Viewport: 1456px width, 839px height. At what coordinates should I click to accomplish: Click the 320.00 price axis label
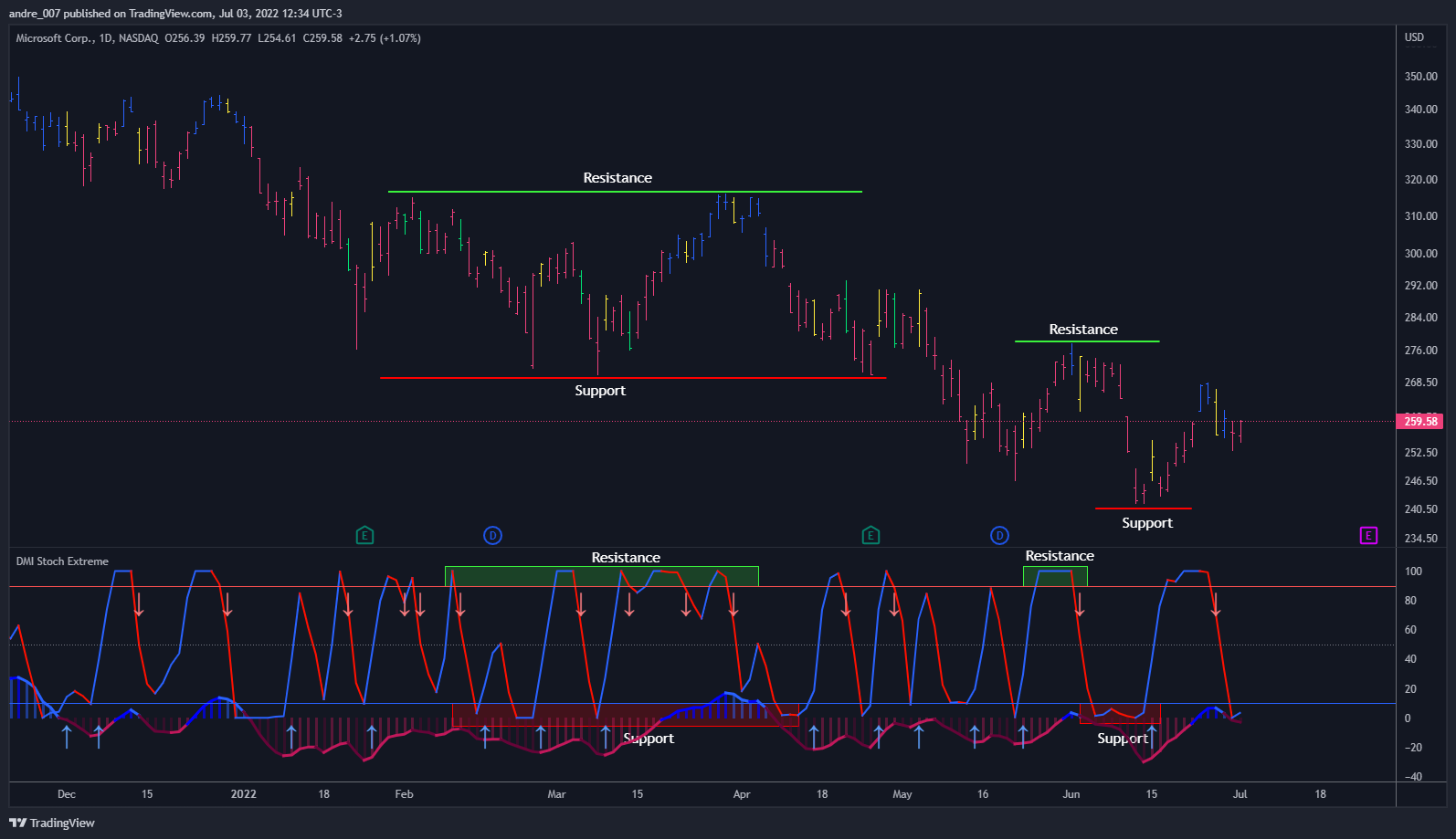pyautogui.click(x=1421, y=180)
